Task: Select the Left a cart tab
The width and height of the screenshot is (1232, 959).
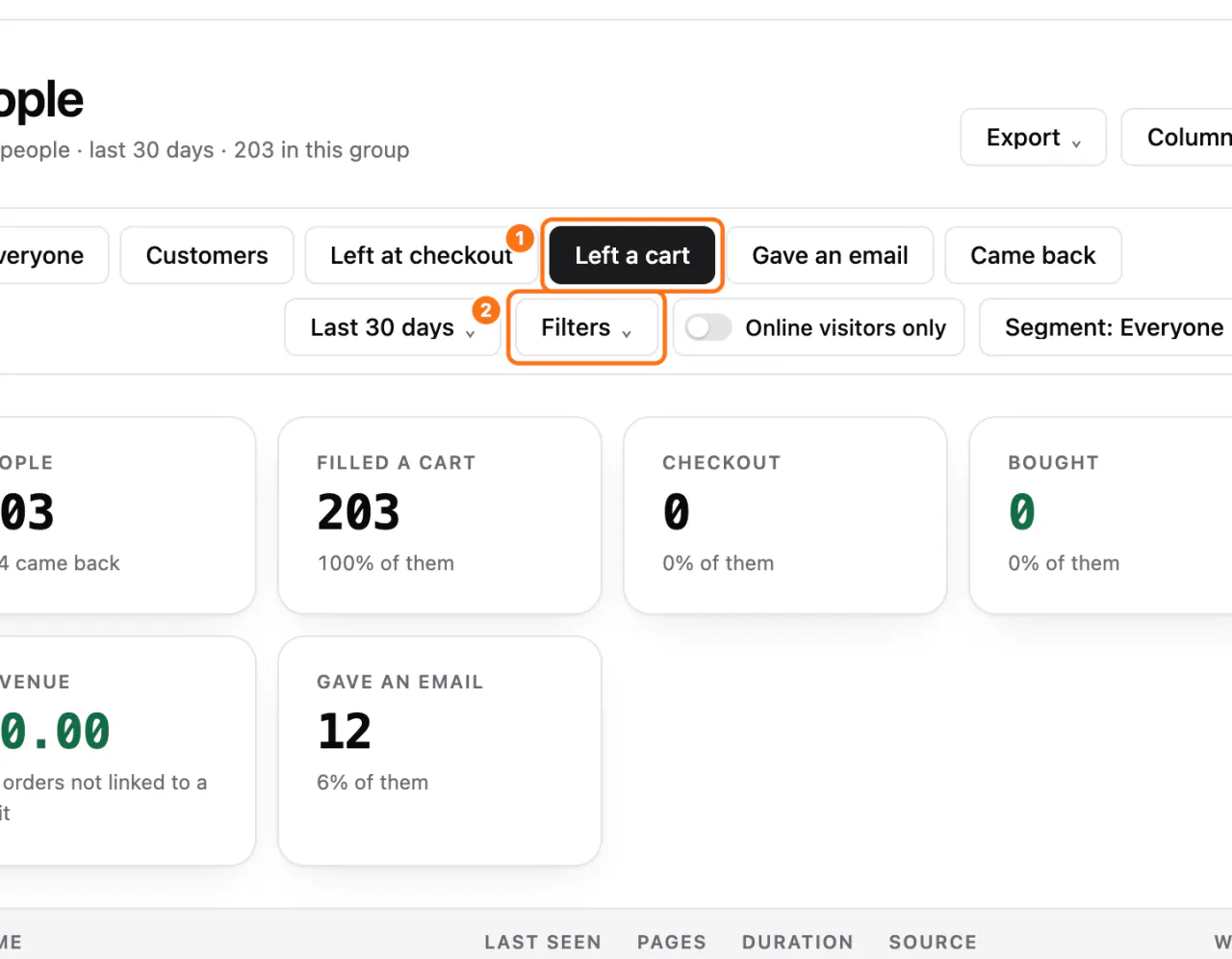Action: pyautogui.click(x=632, y=255)
